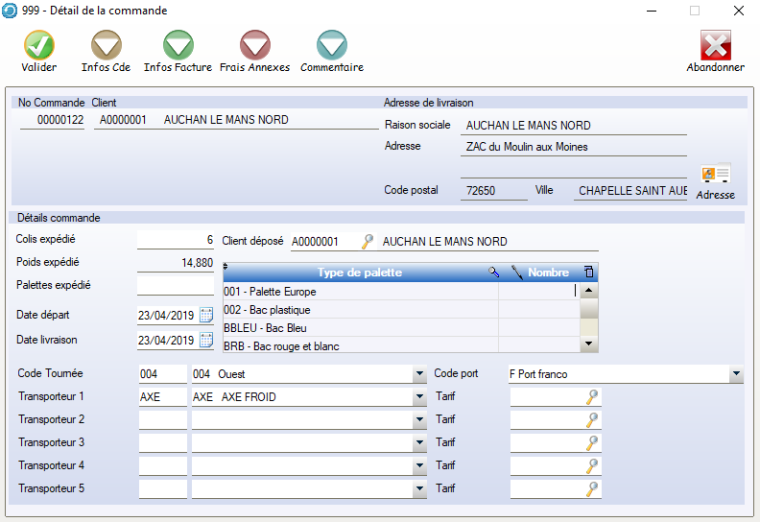Open the calendar picker for Date départ
760x522 pixels.
(207, 315)
